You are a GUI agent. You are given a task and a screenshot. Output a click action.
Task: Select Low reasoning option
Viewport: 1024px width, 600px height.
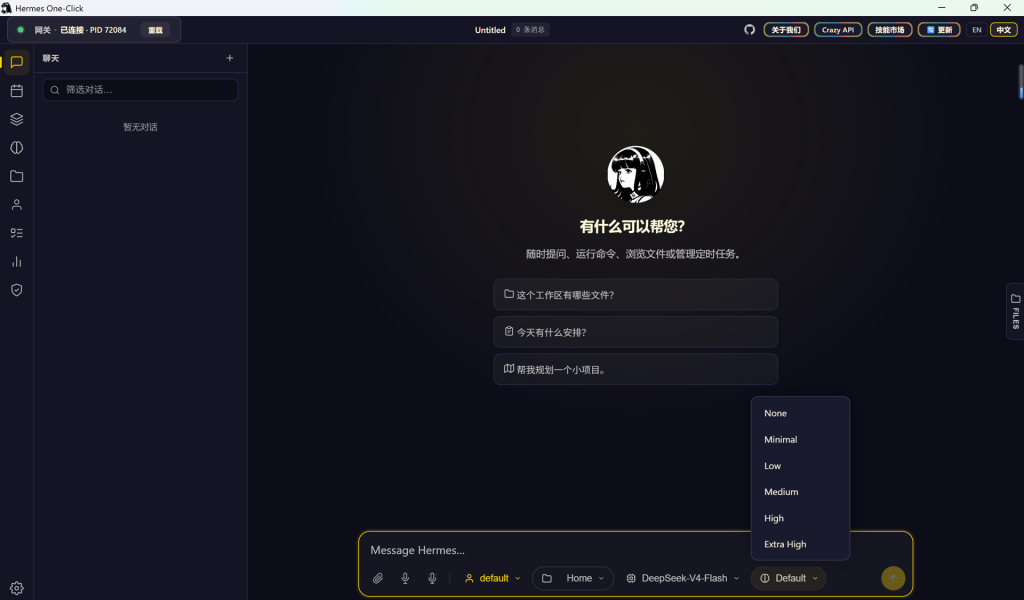click(x=800, y=466)
